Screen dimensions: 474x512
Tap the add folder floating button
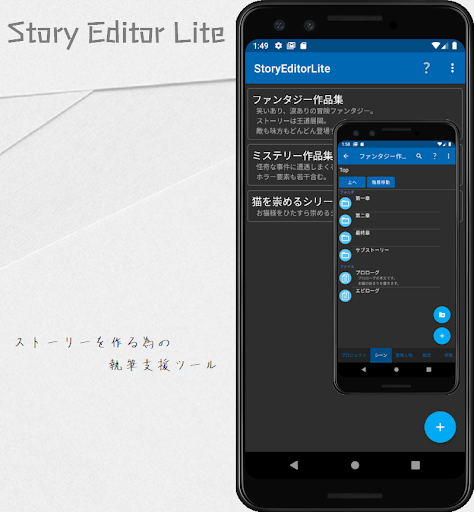442,315
